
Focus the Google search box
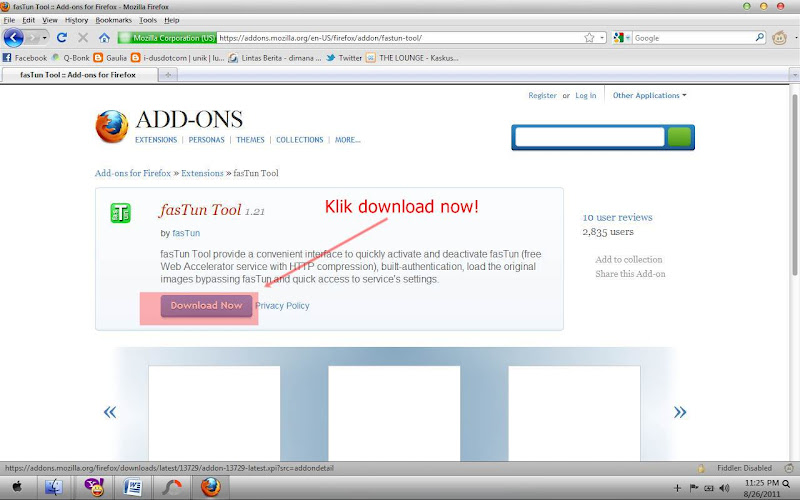[x=693, y=38]
